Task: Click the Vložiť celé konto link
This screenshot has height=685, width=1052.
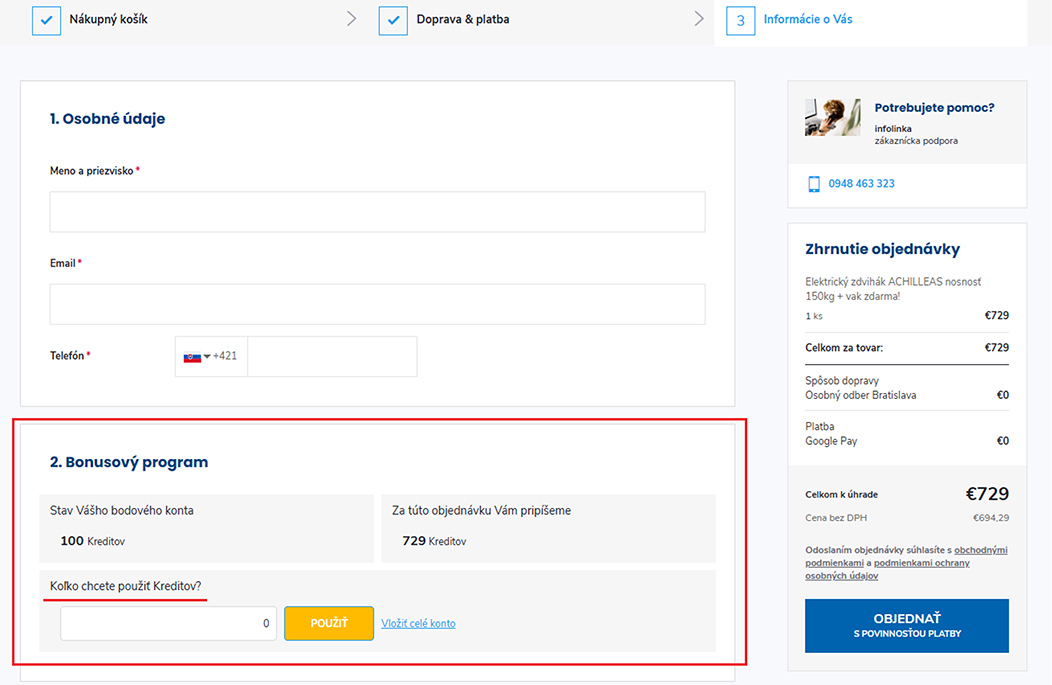Action: pyautogui.click(x=418, y=623)
